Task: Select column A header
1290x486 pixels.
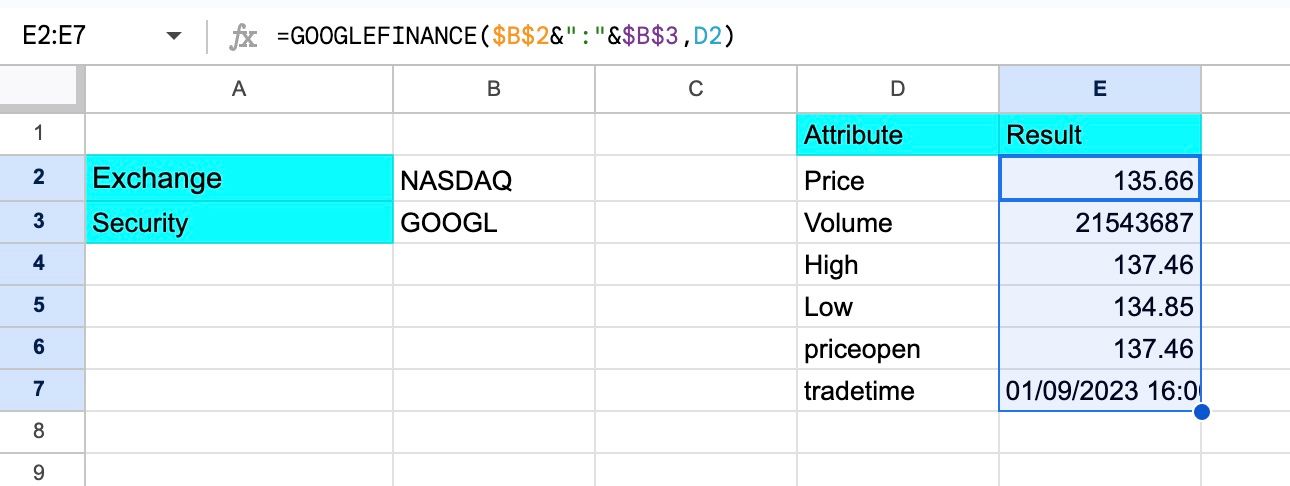Action: pyautogui.click(x=239, y=89)
